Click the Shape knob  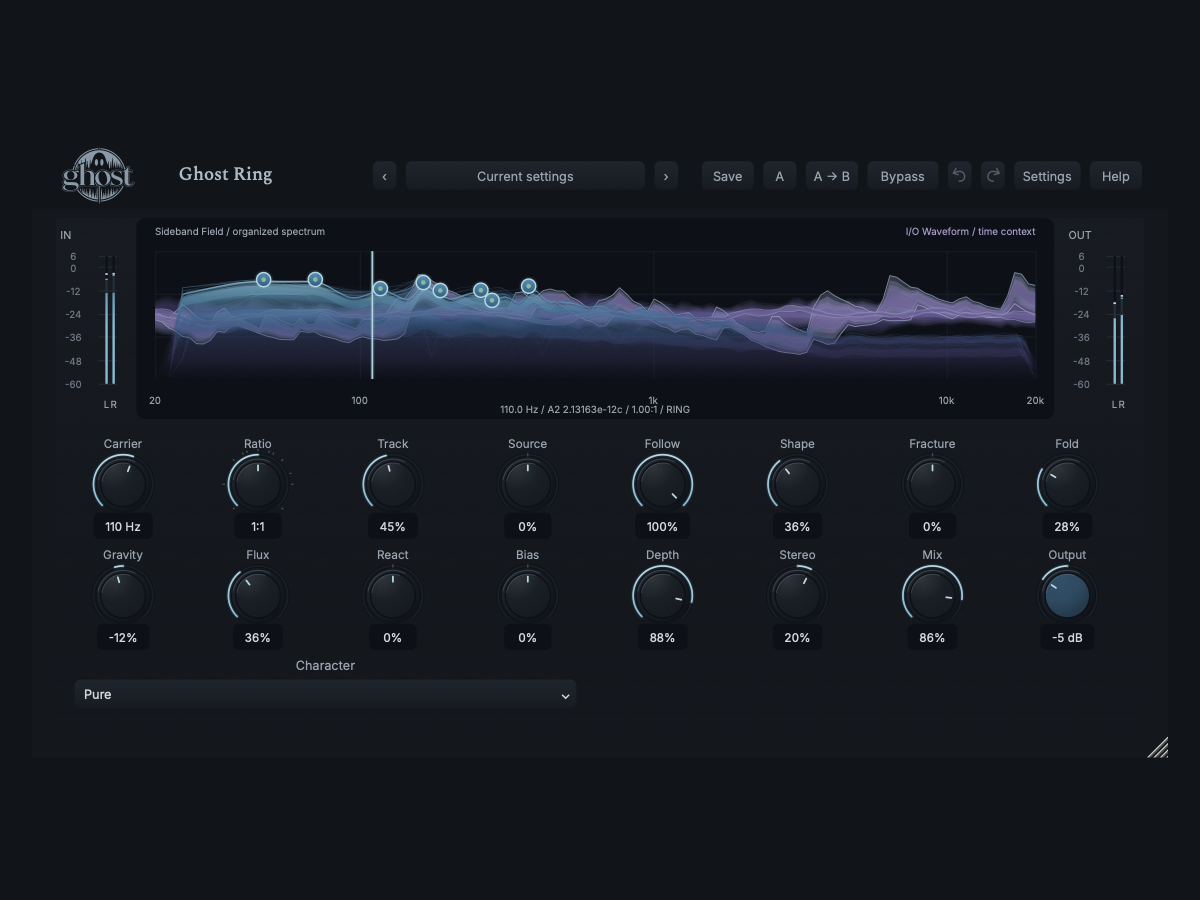797,485
